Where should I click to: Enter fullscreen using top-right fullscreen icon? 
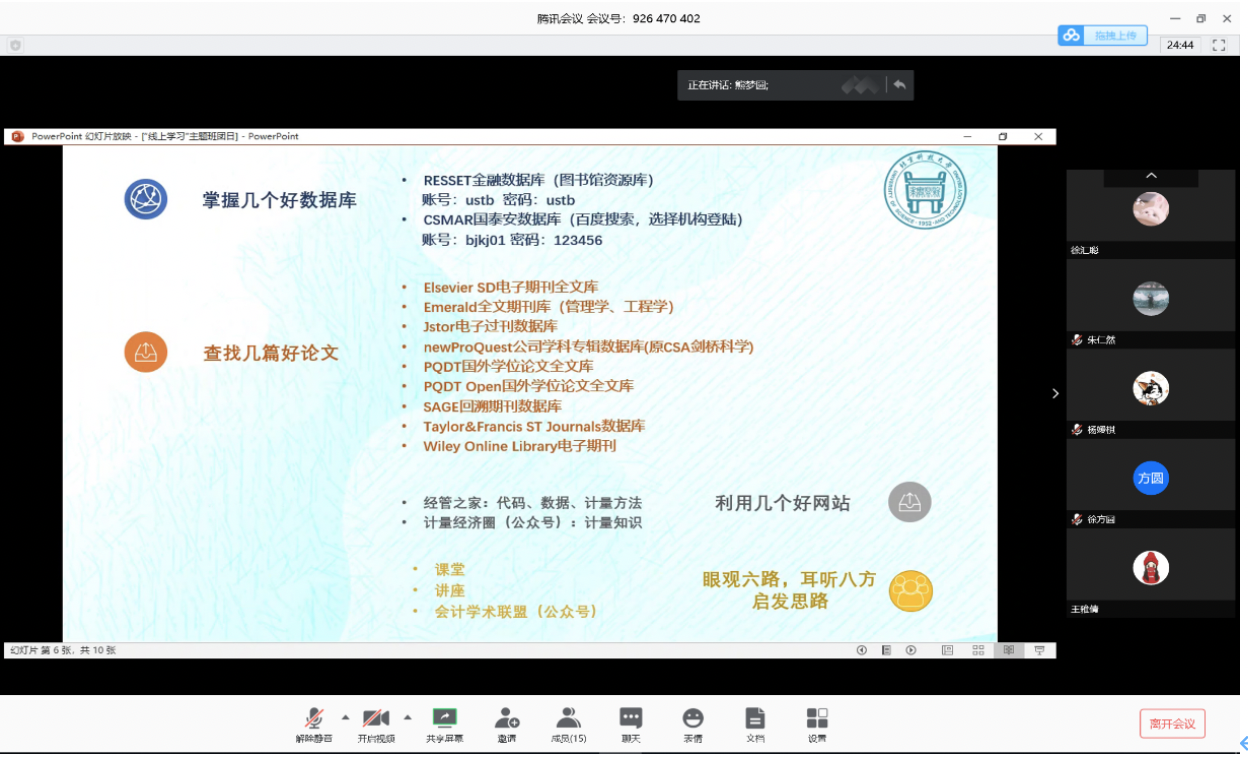[x=1218, y=45]
